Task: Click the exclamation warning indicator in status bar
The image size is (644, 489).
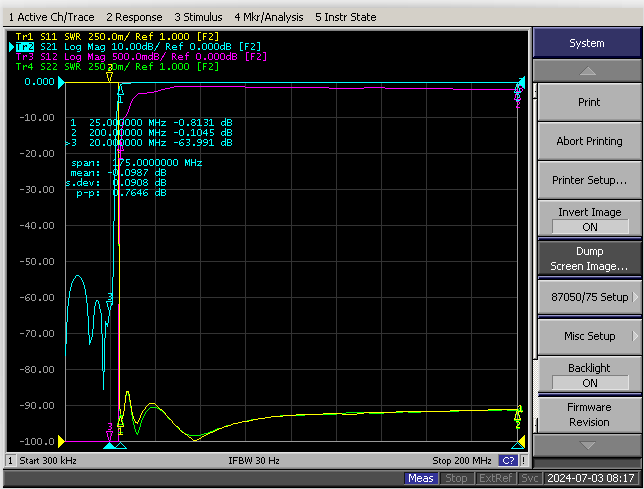Action: point(524,461)
